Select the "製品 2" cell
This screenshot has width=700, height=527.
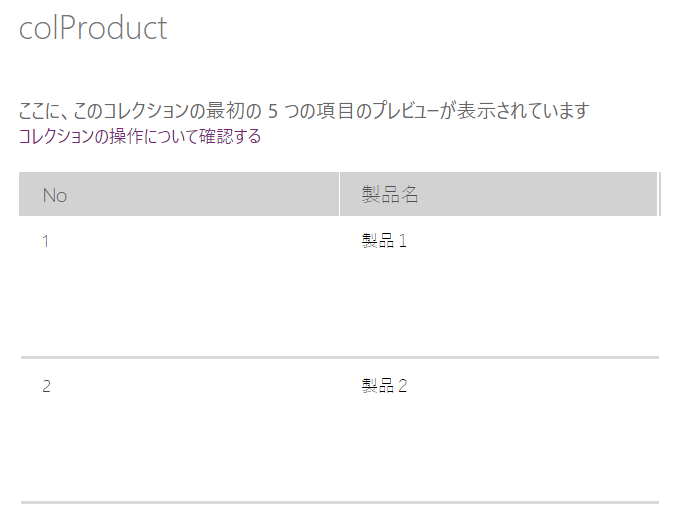384,386
